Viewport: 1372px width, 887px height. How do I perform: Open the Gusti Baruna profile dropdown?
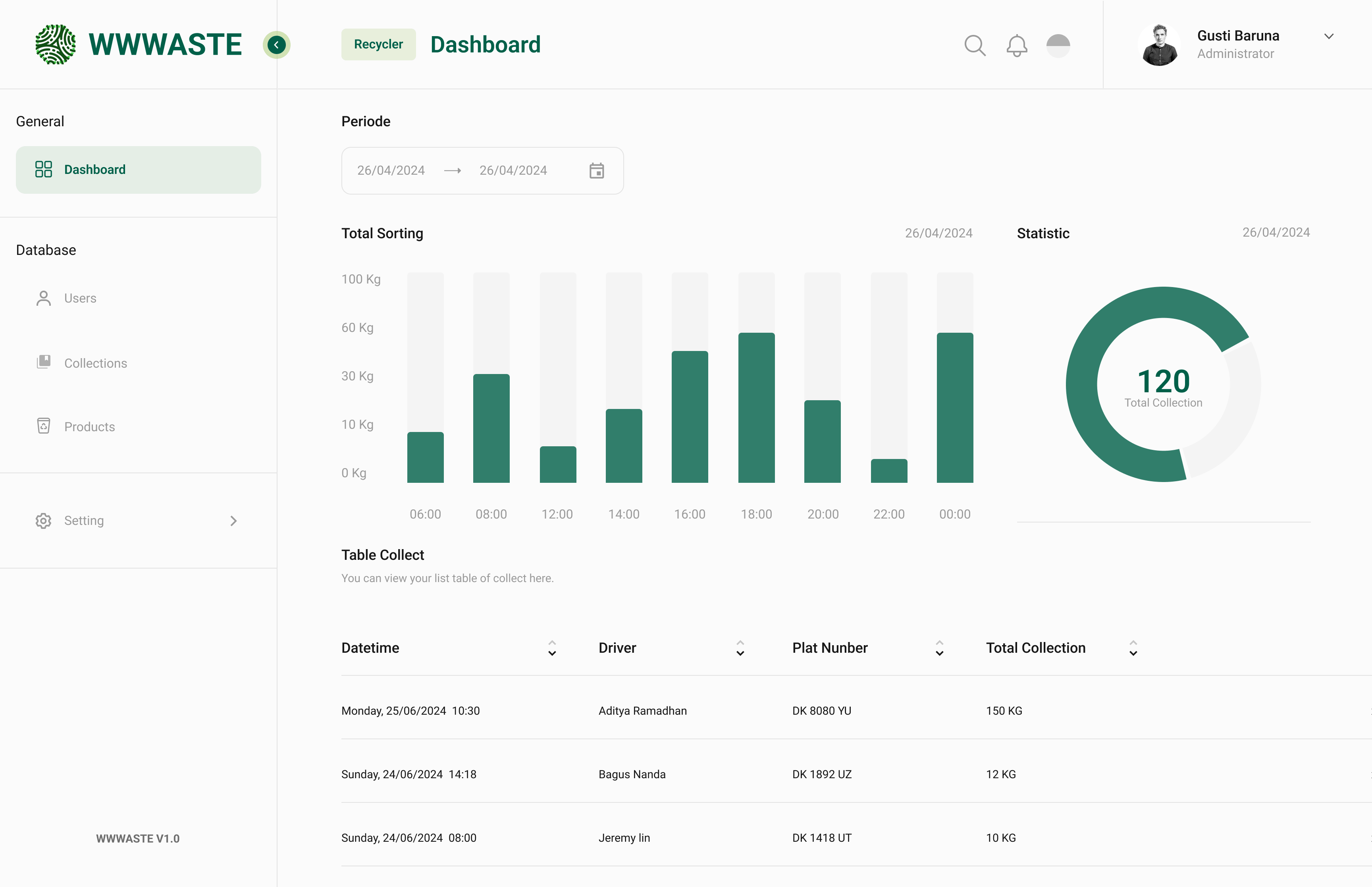point(1329,36)
